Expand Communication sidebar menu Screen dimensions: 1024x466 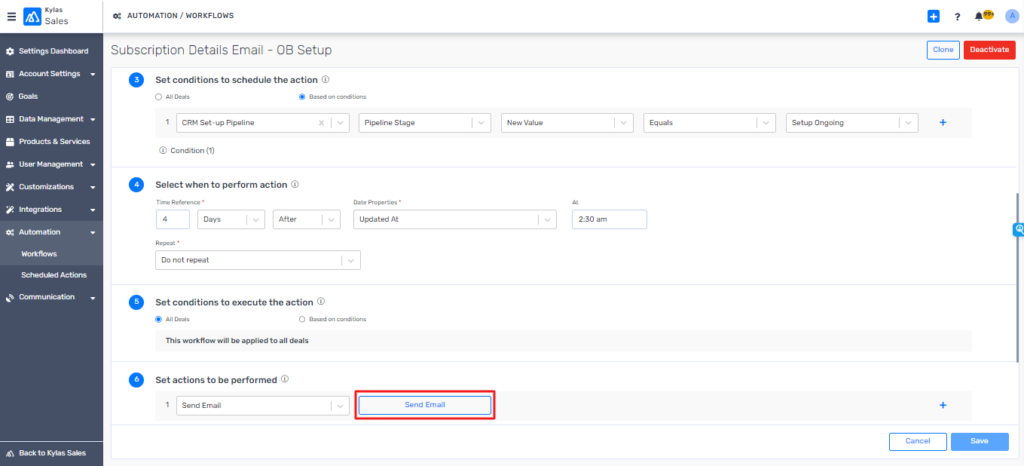click(x=52, y=297)
